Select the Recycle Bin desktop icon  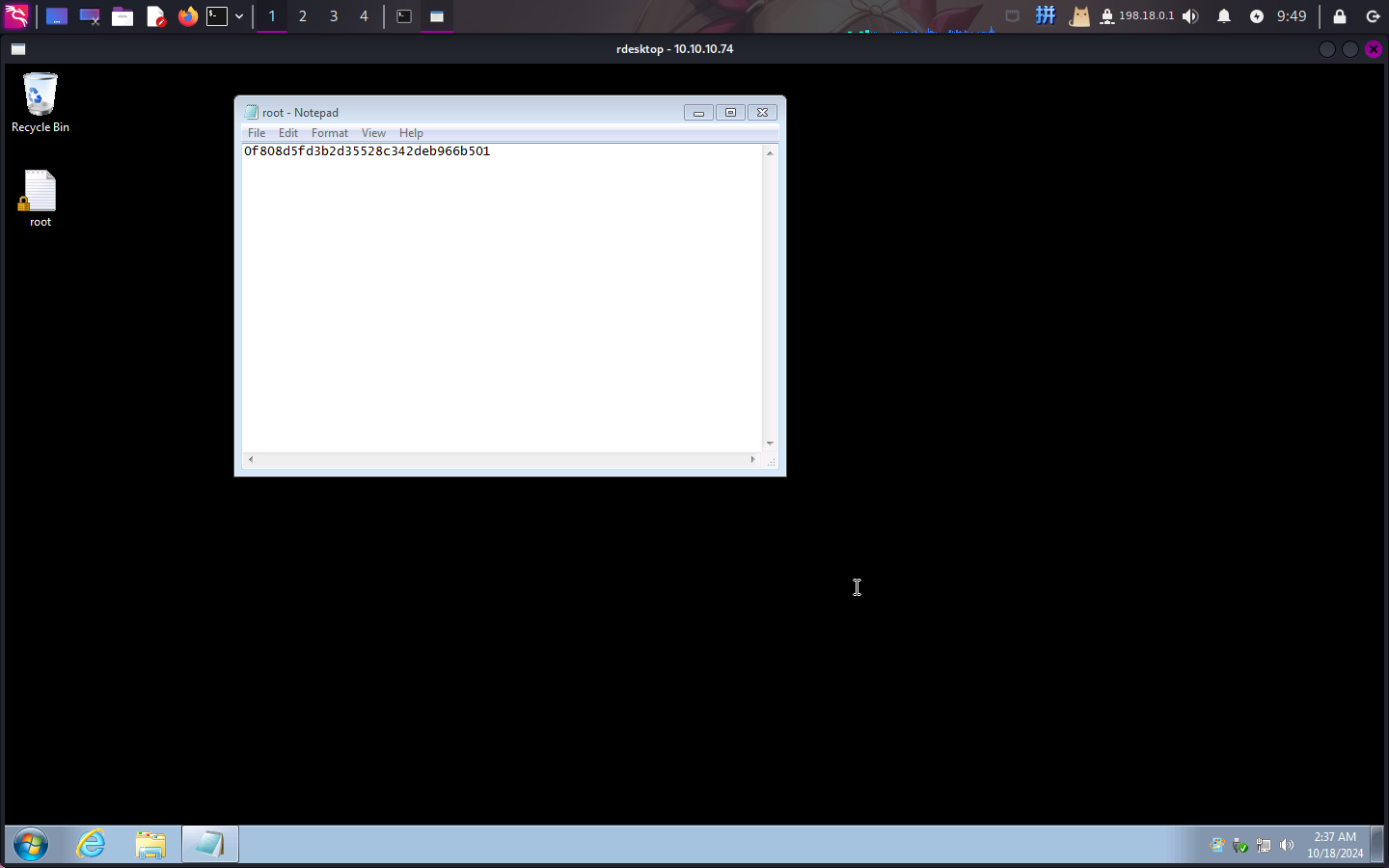tap(40, 102)
